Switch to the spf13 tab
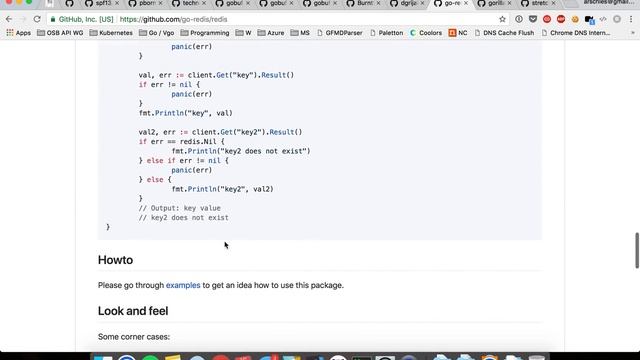This screenshot has width=640, height=360. tap(101, 3)
